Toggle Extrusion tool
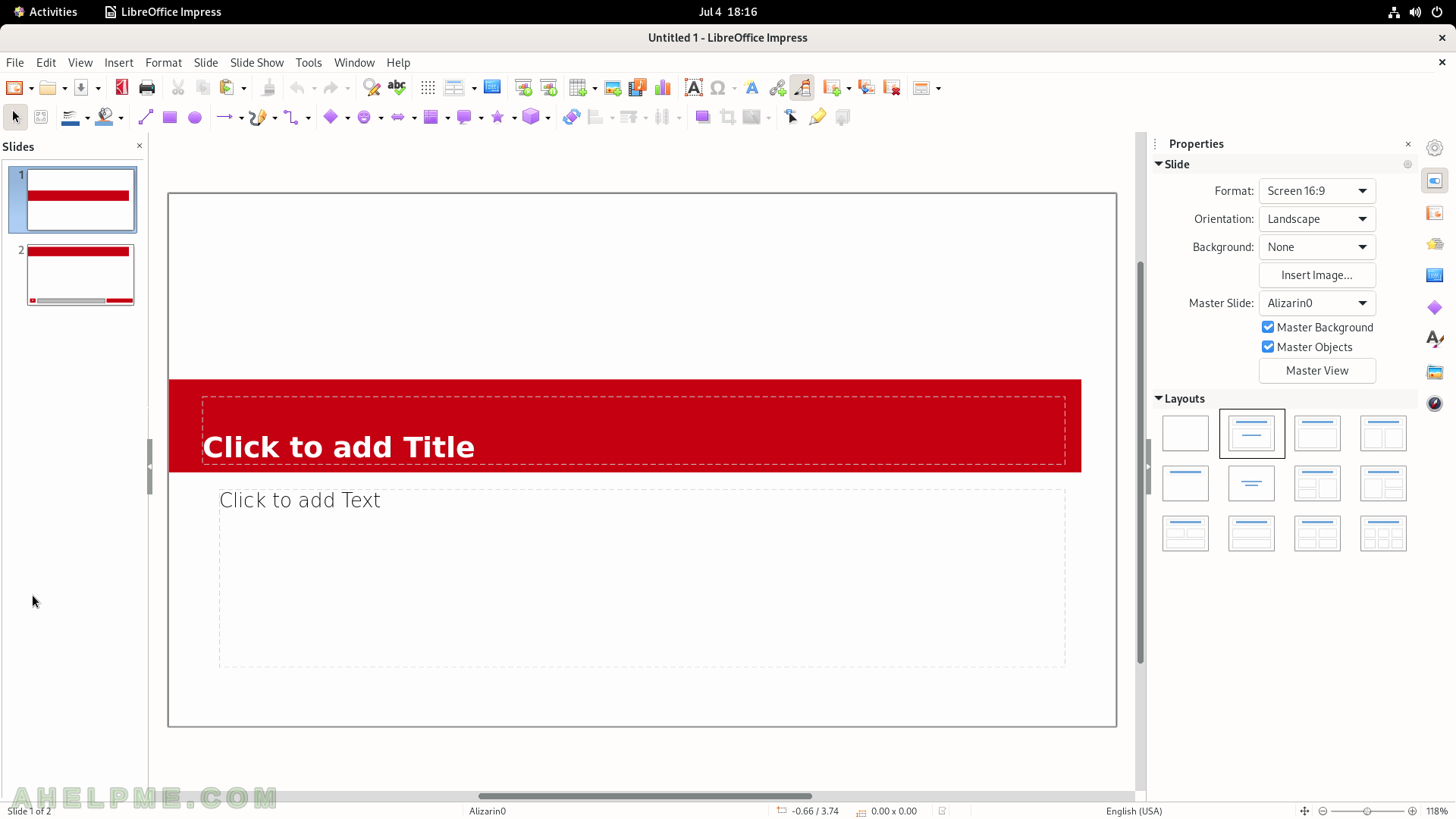 [x=843, y=118]
